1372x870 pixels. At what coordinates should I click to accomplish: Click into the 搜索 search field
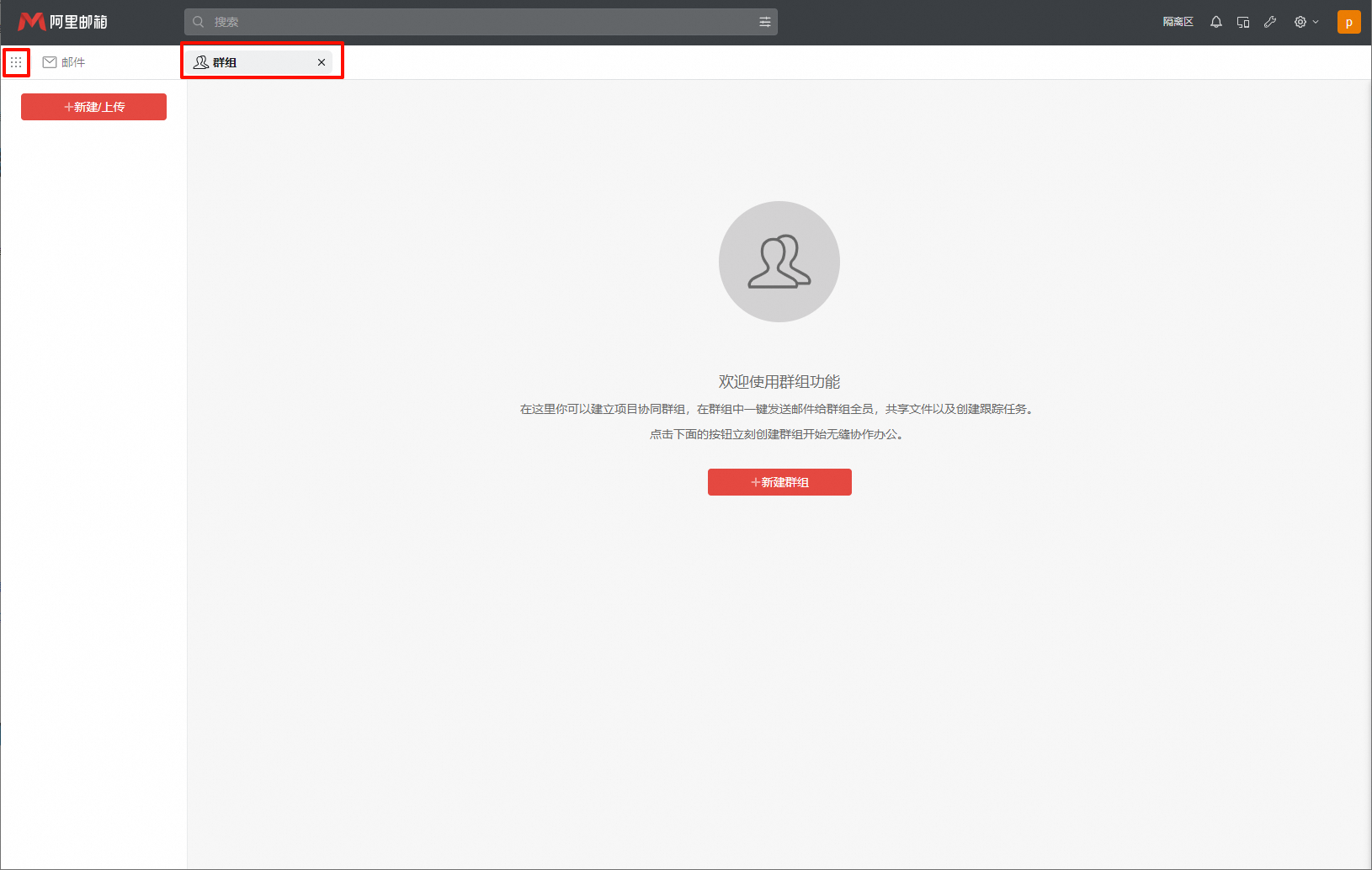tap(480, 22)
